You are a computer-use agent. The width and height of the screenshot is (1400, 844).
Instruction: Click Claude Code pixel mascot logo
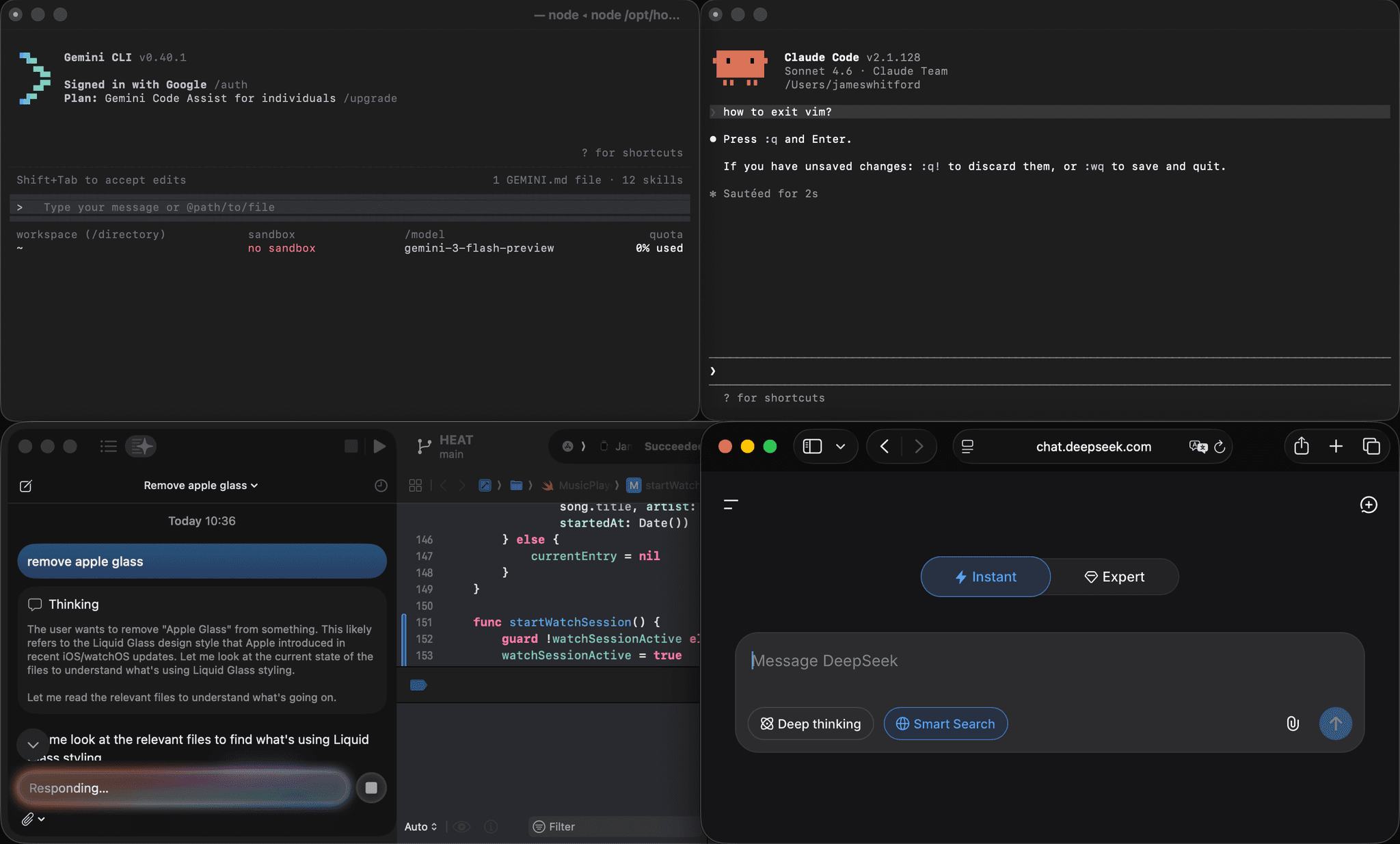(740, 68)
